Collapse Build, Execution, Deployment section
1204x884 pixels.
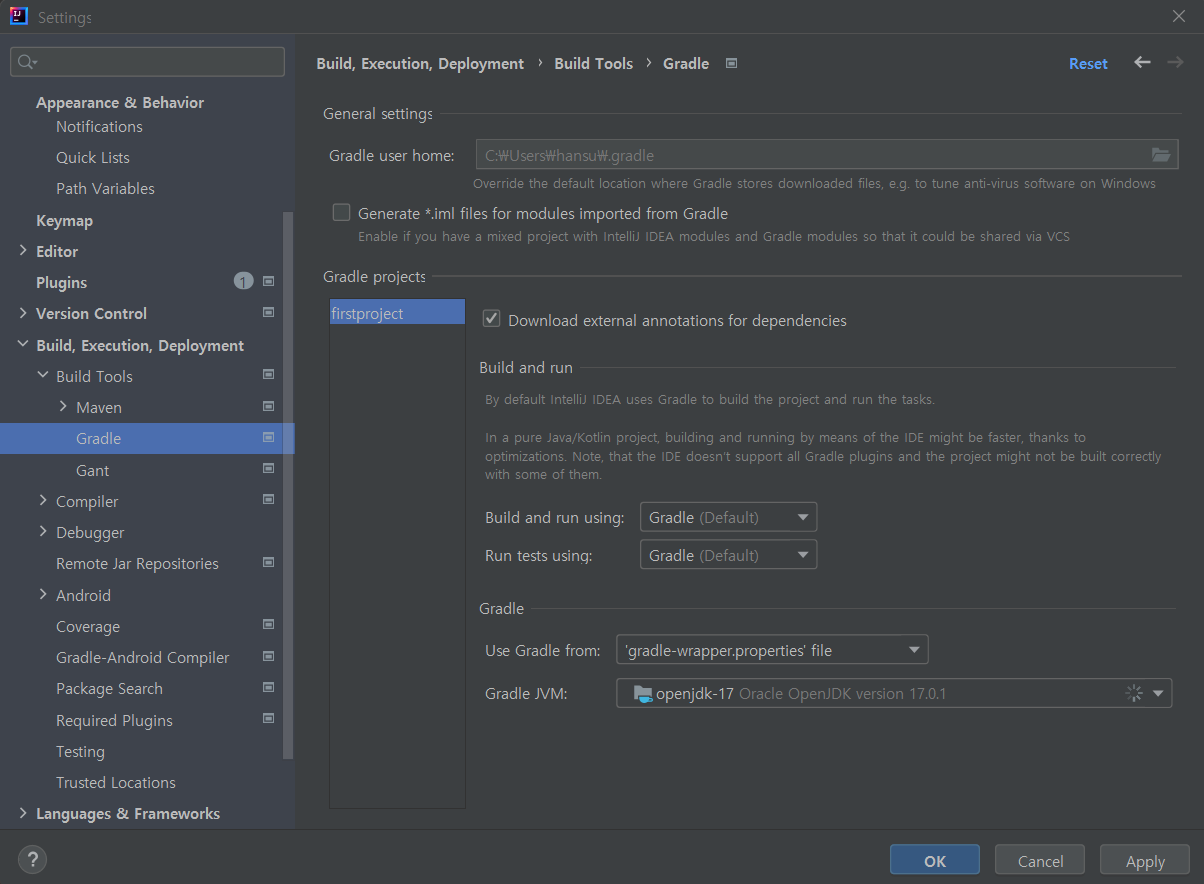[x=23, y=345]
